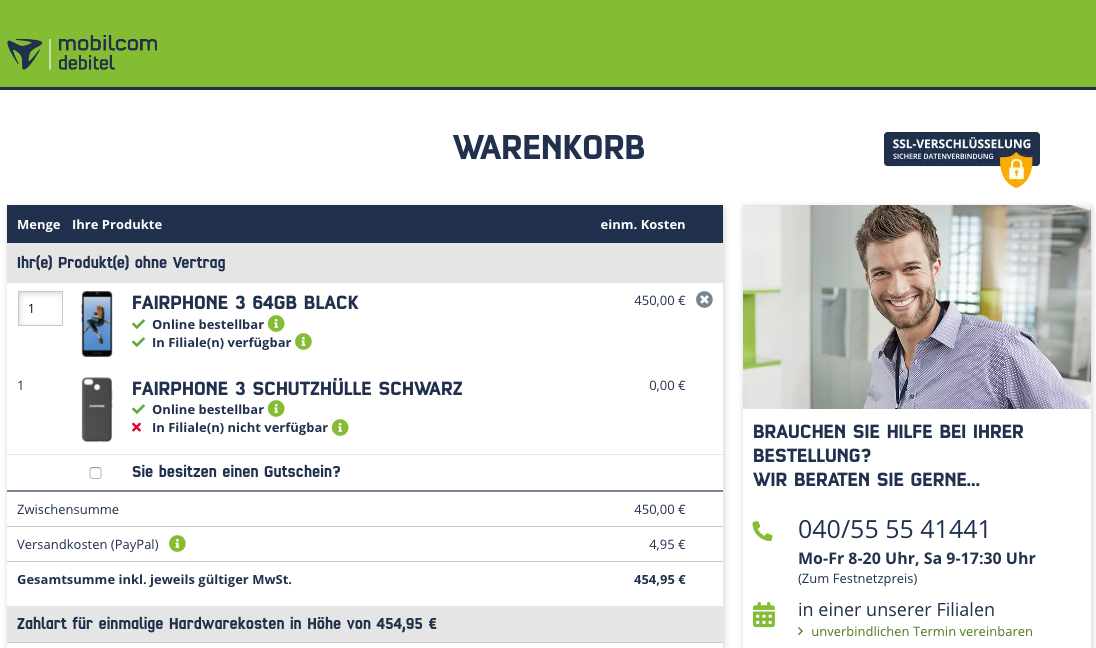Select the Zwischensumme 450,00 € amount
The width and height of the screenshot is (1096, 648).
coord(659,510)
